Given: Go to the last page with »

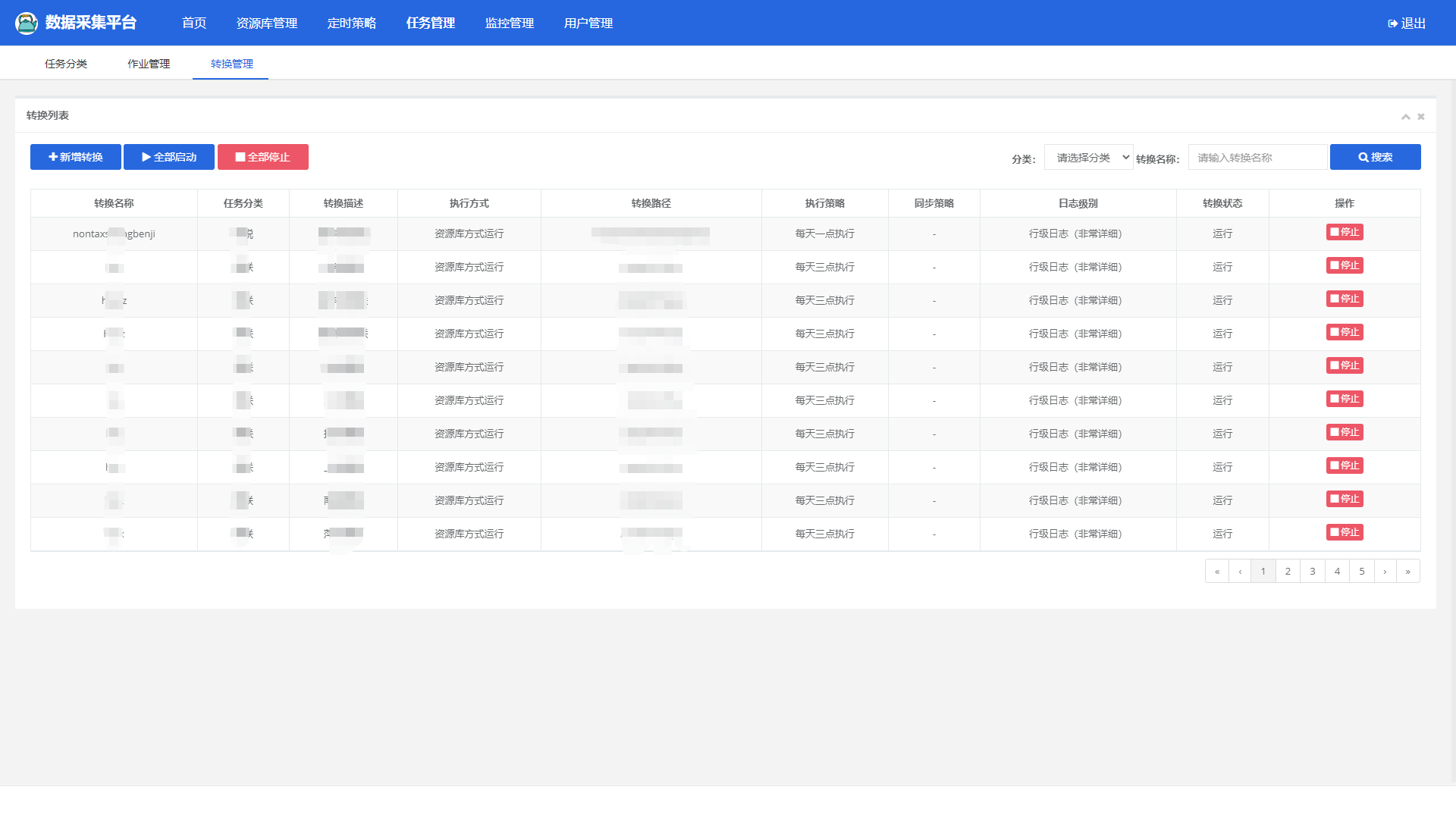Looking at the screenshot, I should (x=1408, y=572).
